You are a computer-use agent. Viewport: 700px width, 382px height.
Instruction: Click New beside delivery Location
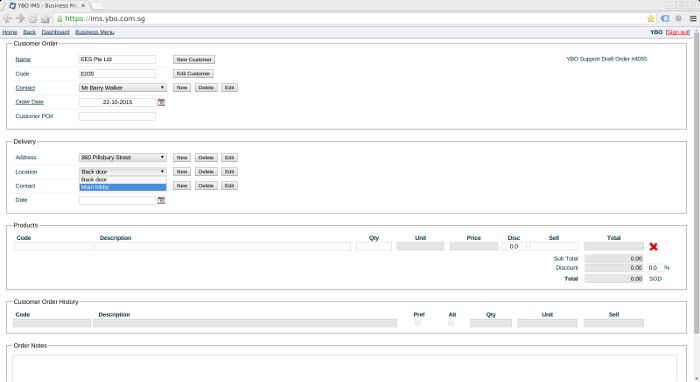pos(182,172)
